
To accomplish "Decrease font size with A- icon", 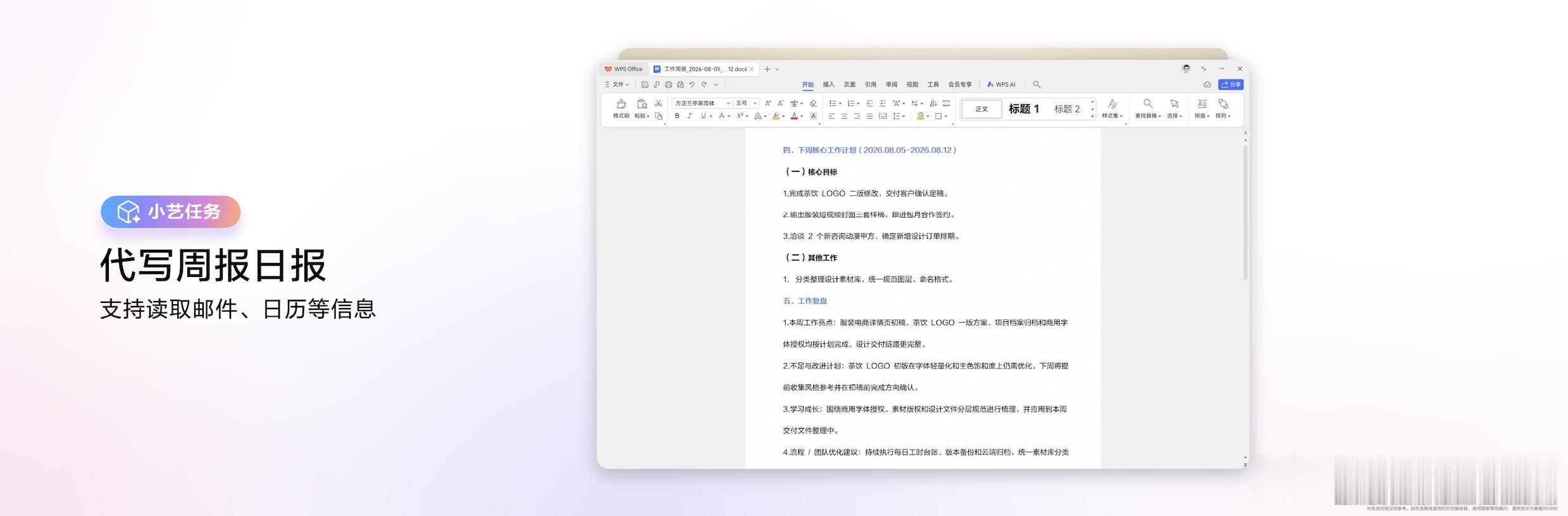I will point(781,103).
